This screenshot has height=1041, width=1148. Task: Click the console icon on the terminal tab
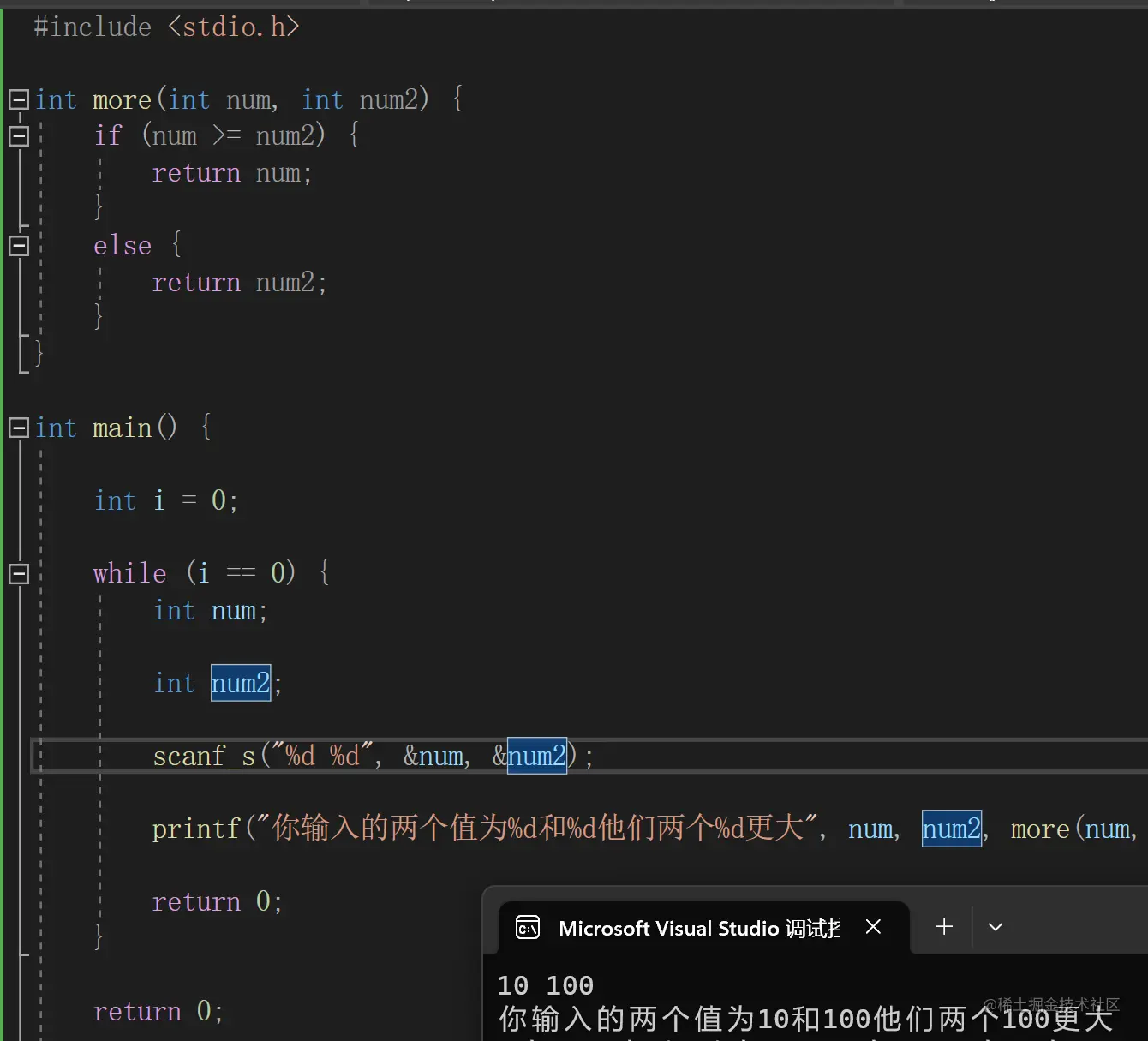tap(528, 927)
